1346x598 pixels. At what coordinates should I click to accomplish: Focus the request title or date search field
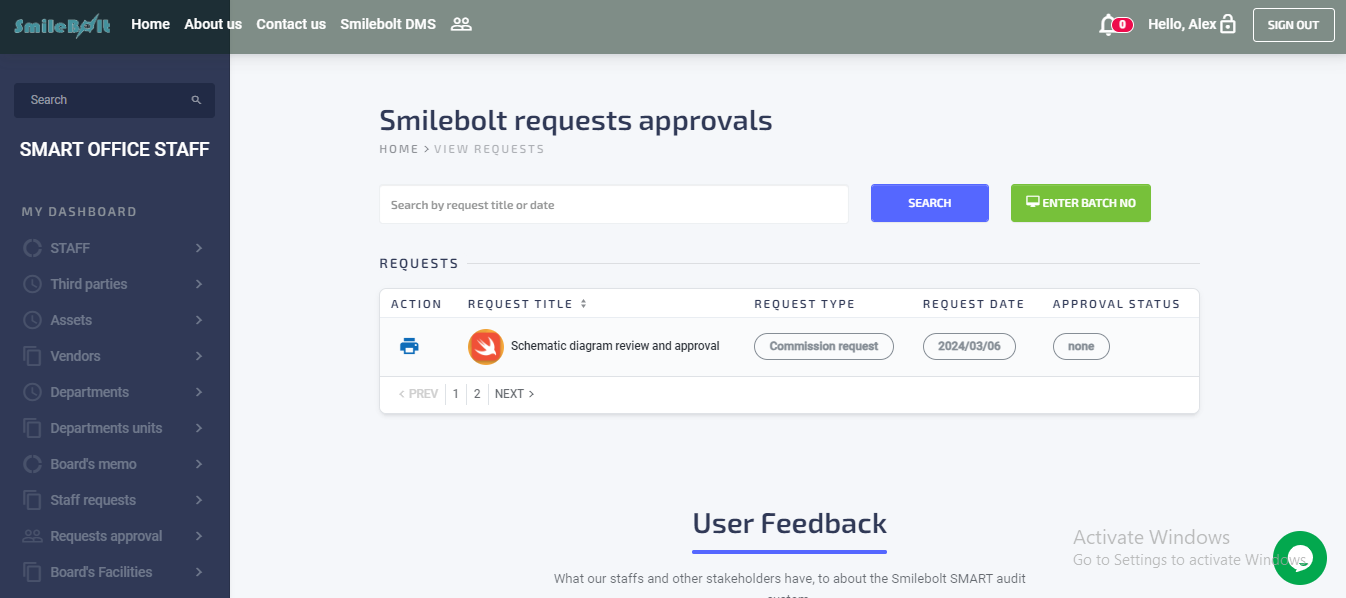(x=613, y=205)
